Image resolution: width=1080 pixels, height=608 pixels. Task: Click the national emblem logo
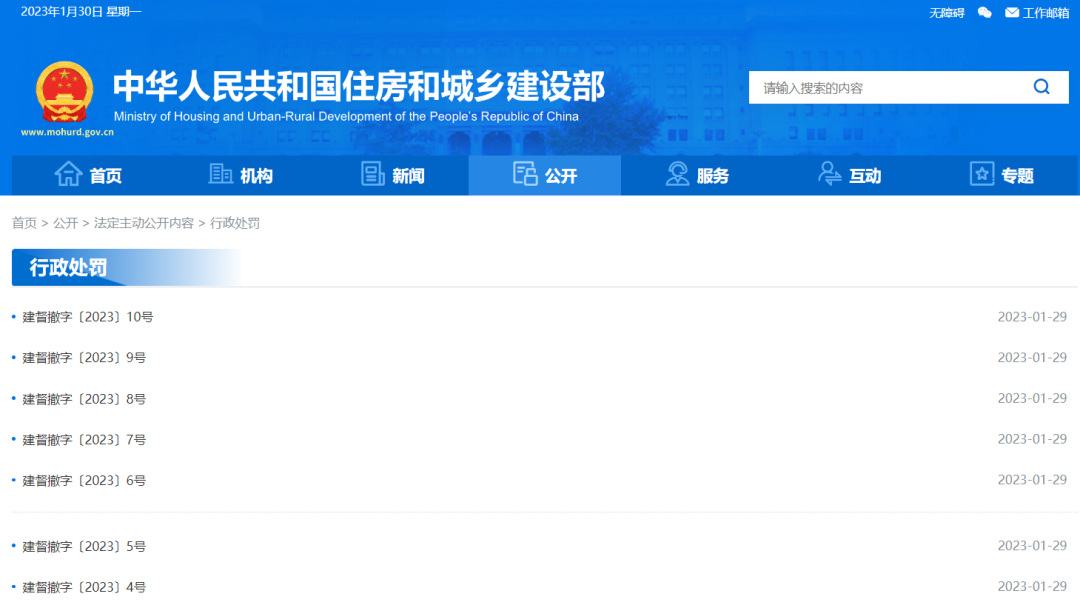(x=64, y=92)
